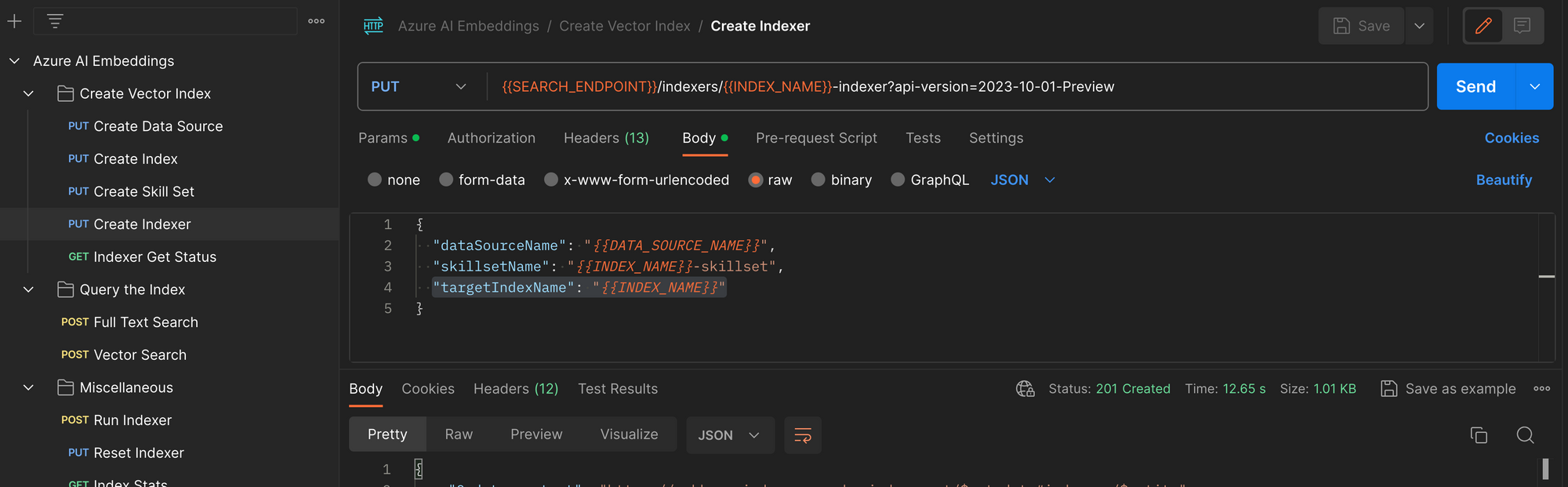Choose the GraphQL body radio button
Image resolution: width=1568 pixels, height=487 pixels.
coord(898,180)
